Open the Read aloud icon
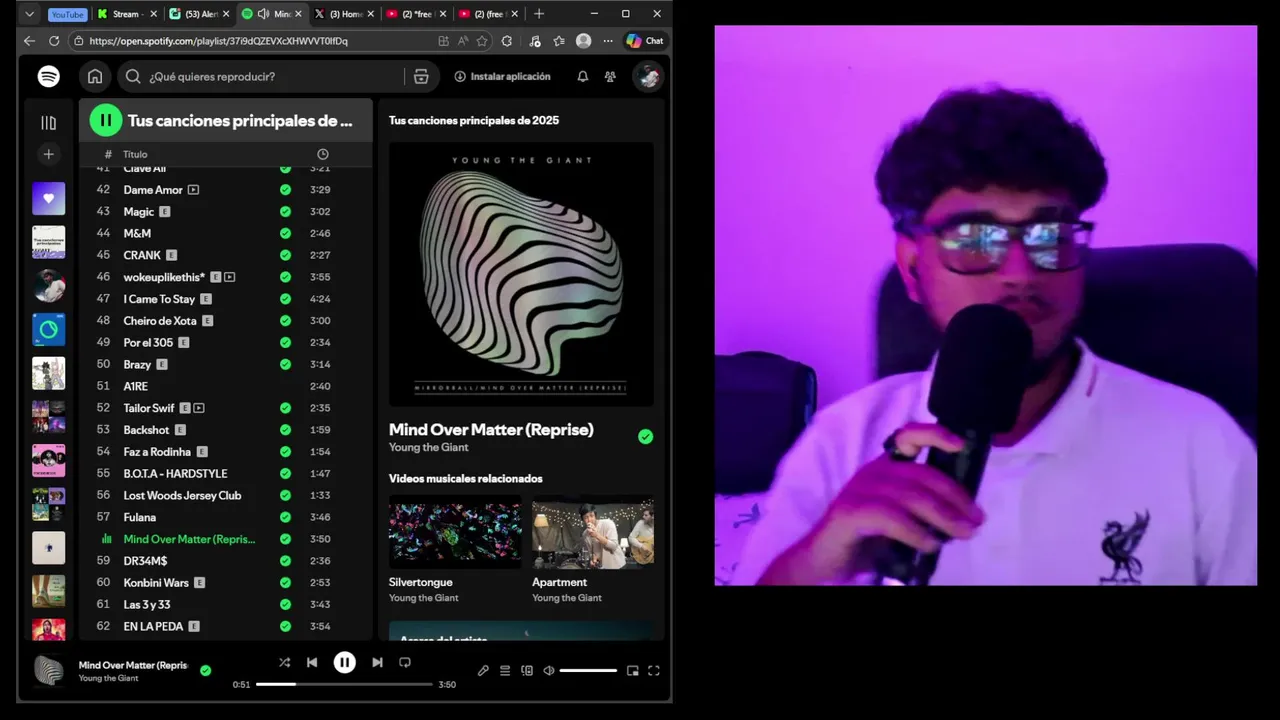Viewport: 1280px width, 720px height. [462, 41]
